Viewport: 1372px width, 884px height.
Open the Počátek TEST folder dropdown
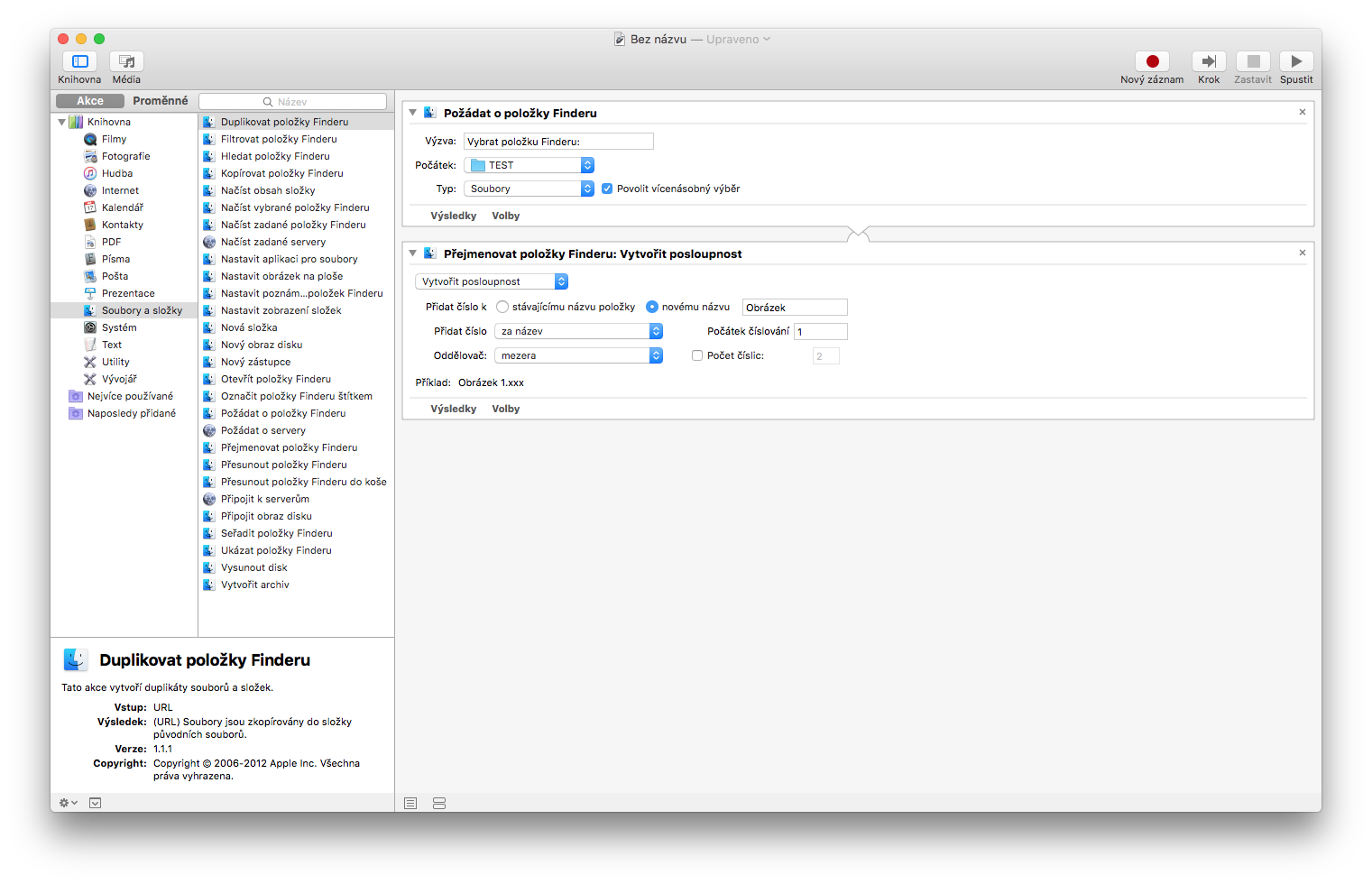point(529,165)
